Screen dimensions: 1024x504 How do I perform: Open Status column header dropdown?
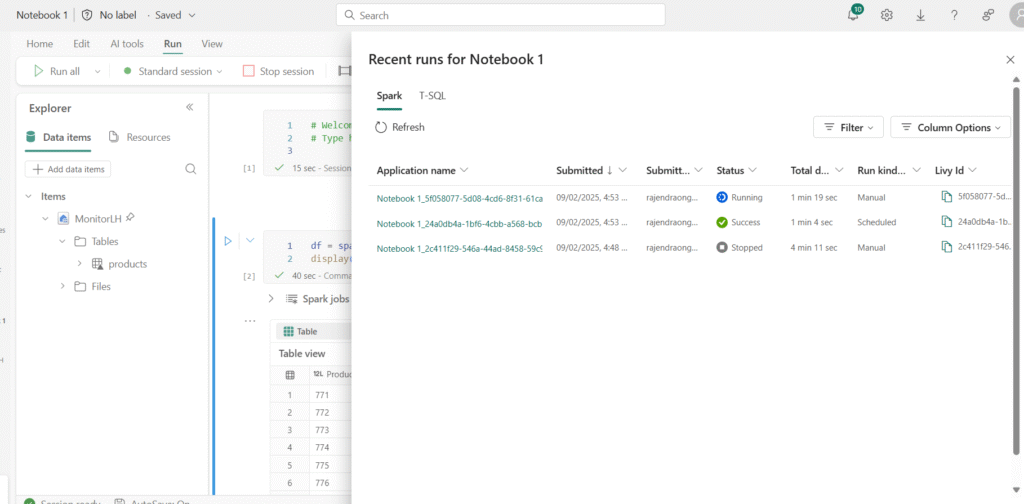click(752, 170)
